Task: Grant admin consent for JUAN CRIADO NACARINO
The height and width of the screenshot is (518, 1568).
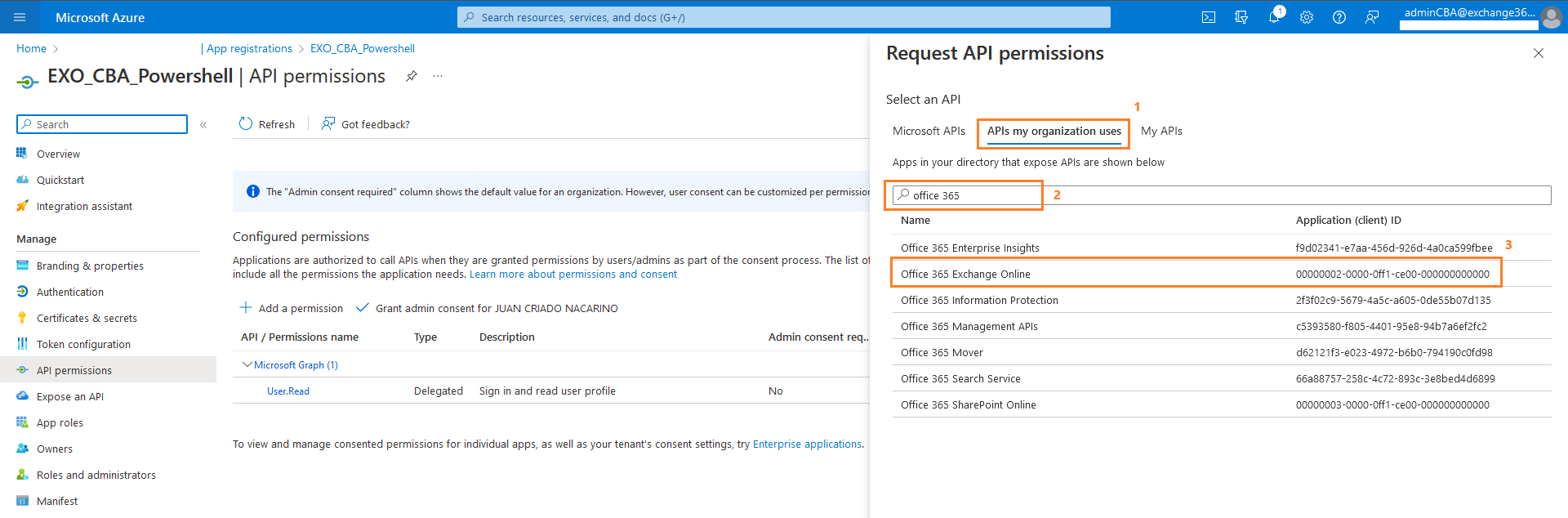Action: click(x=487, y=308)
